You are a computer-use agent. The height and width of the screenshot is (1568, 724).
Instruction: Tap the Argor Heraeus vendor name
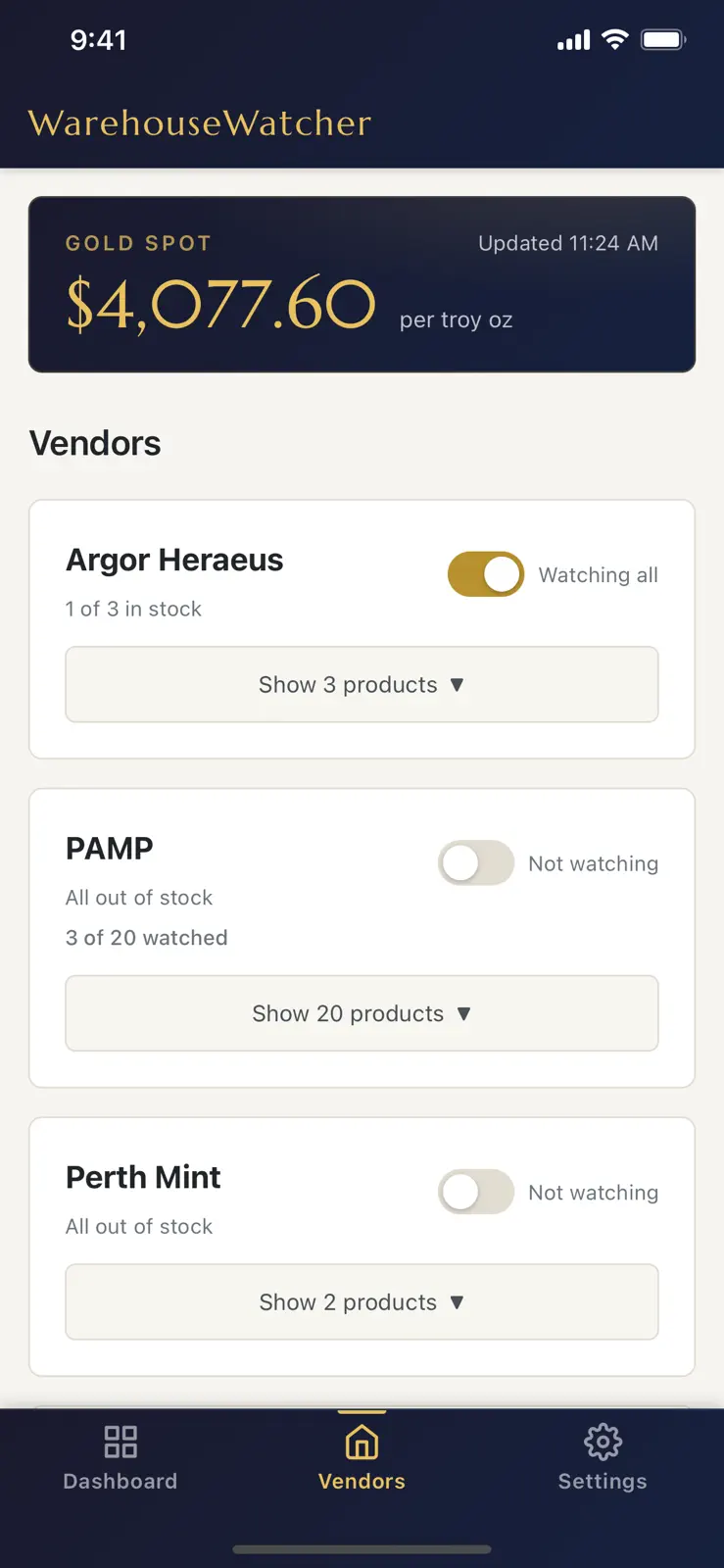(174, 560)
